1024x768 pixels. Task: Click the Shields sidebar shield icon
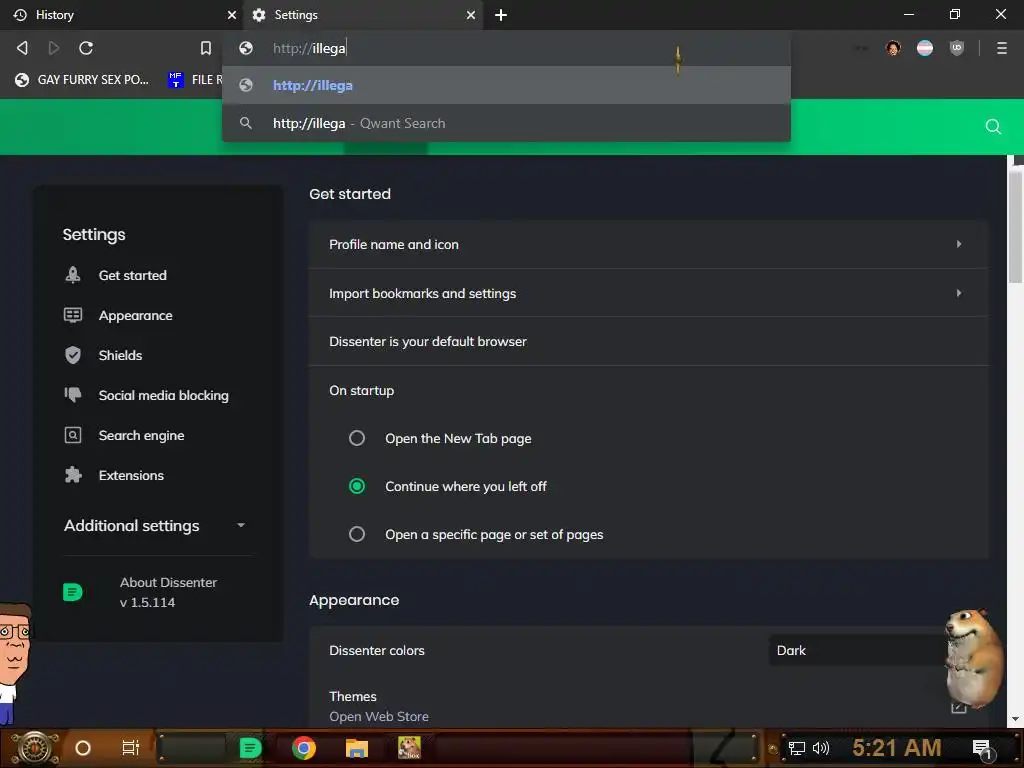[x=73, y=355]
